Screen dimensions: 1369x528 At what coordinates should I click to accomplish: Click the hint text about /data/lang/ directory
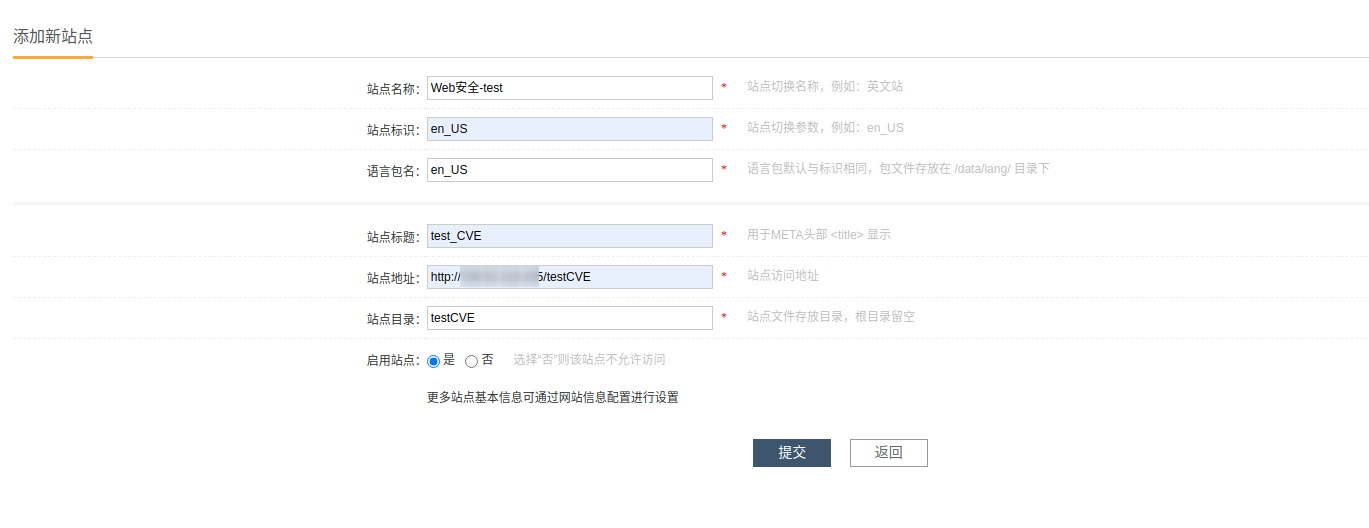click(x=898, y=169)
